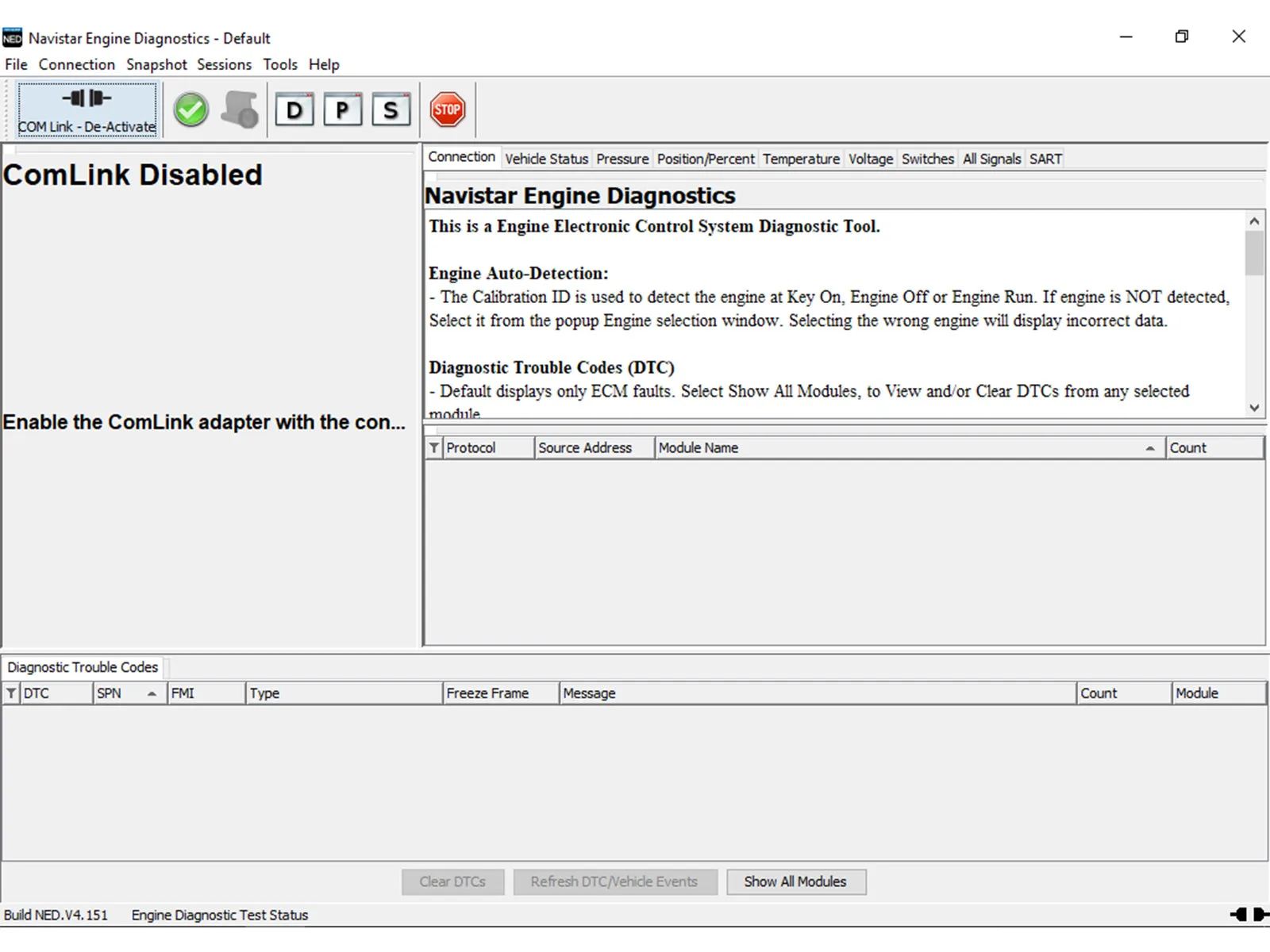The width and height of the screenshot is (1270, 952).
Task: Sort by the FMI column header
Action: tap(206, 693)
